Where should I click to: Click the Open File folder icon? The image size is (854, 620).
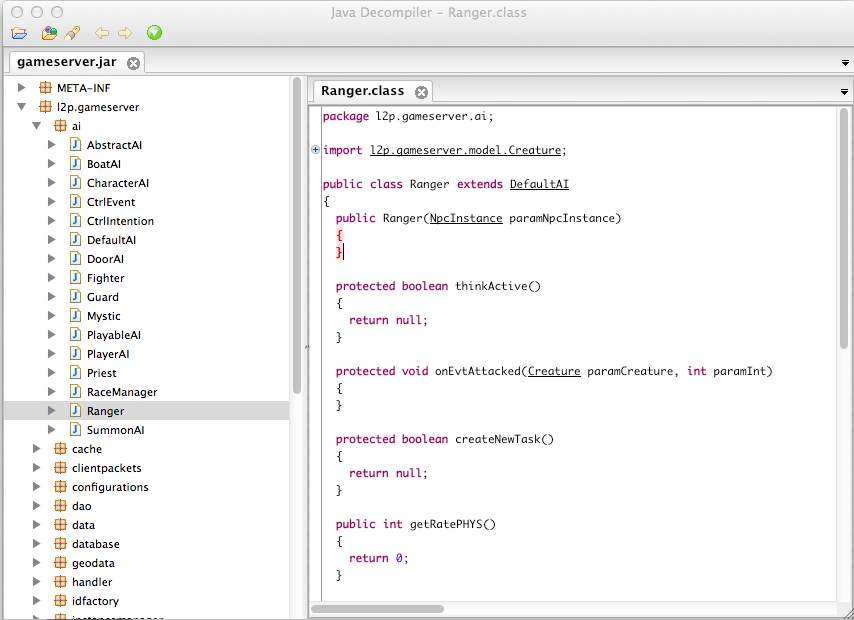[x=19, y=34]
